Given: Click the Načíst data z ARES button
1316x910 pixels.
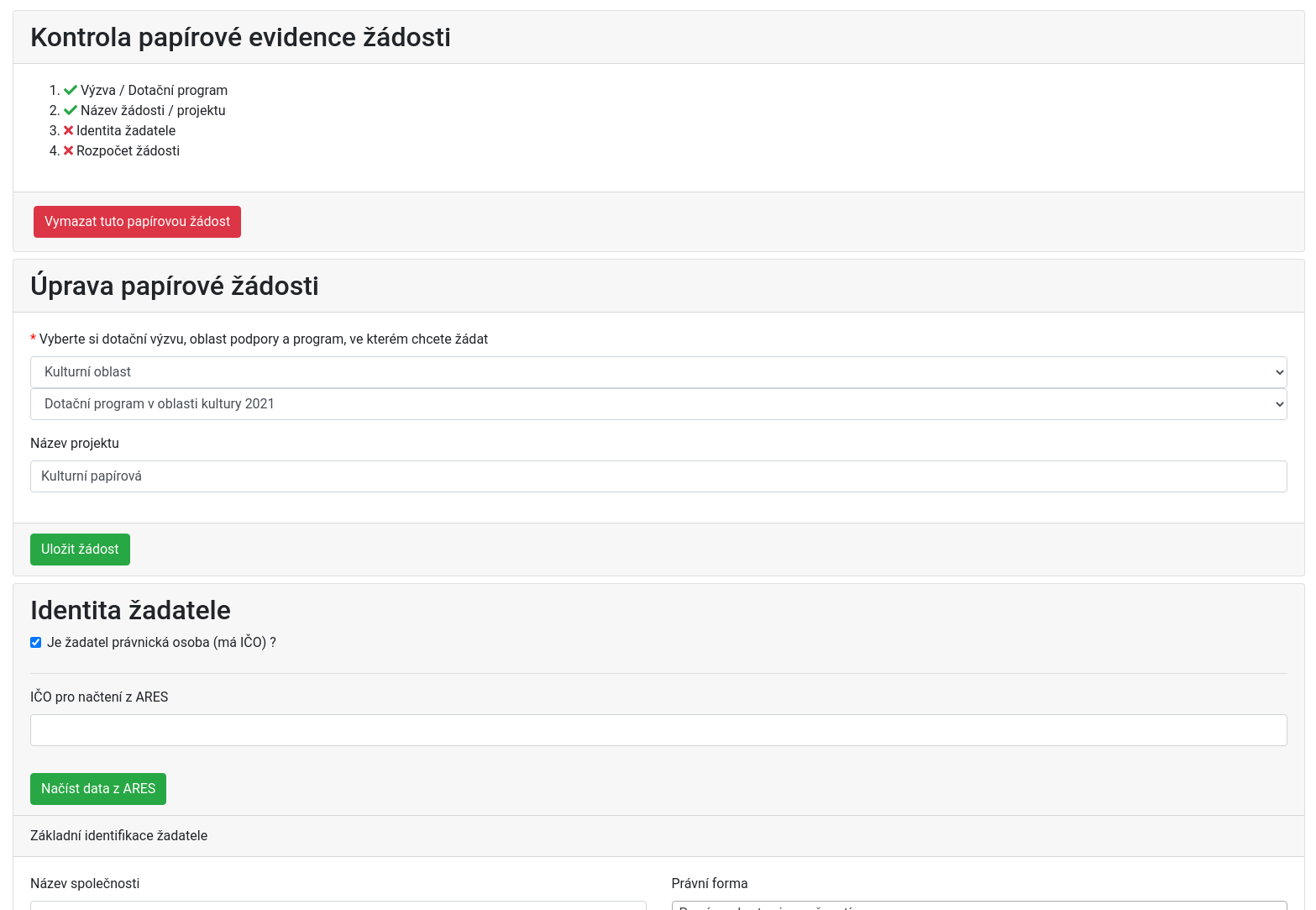Looking at the screenshot, I should pos(98,789).
